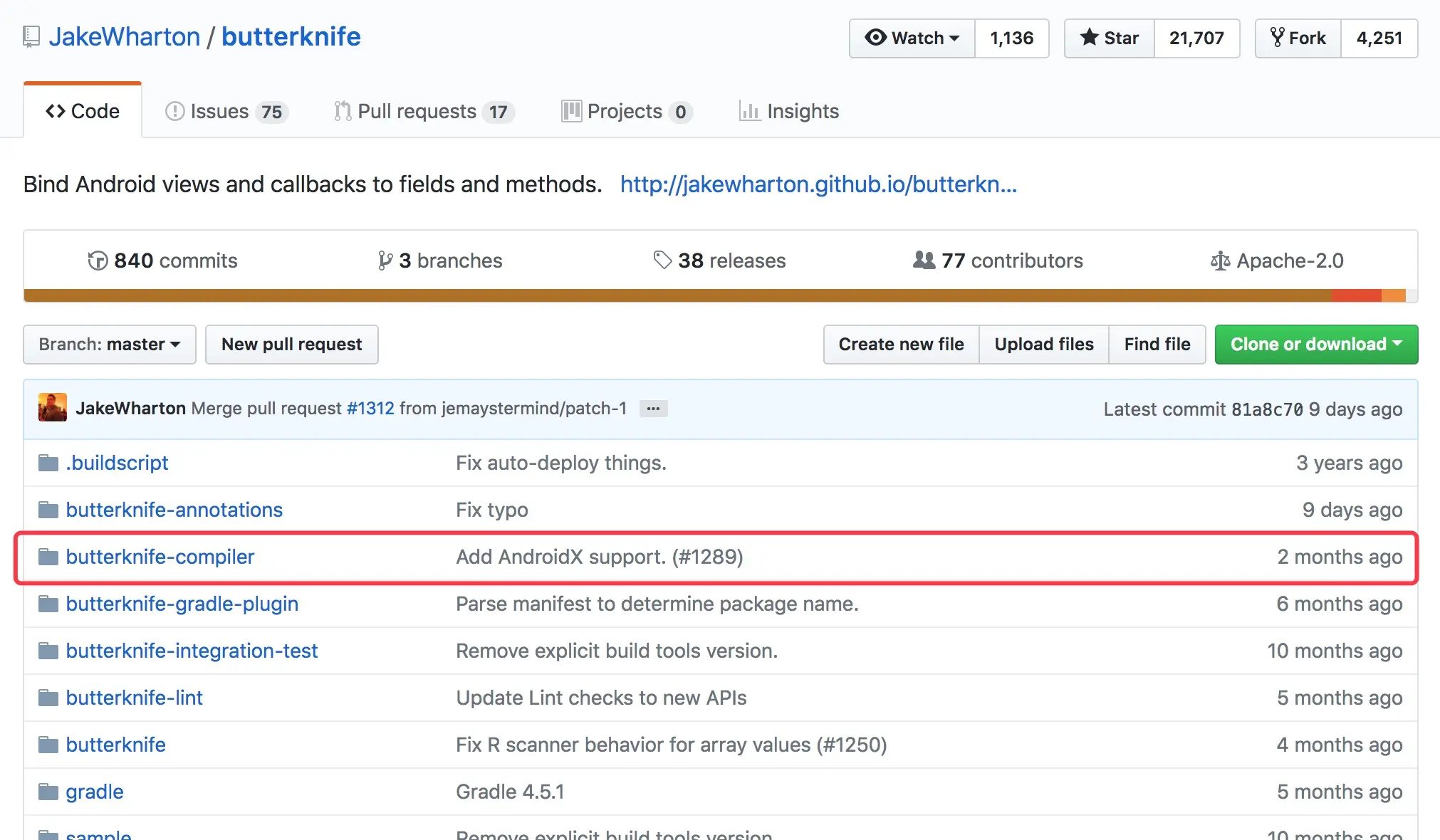
Task: Expand the Branch: master selector
Action: click(x=110, y=345)
